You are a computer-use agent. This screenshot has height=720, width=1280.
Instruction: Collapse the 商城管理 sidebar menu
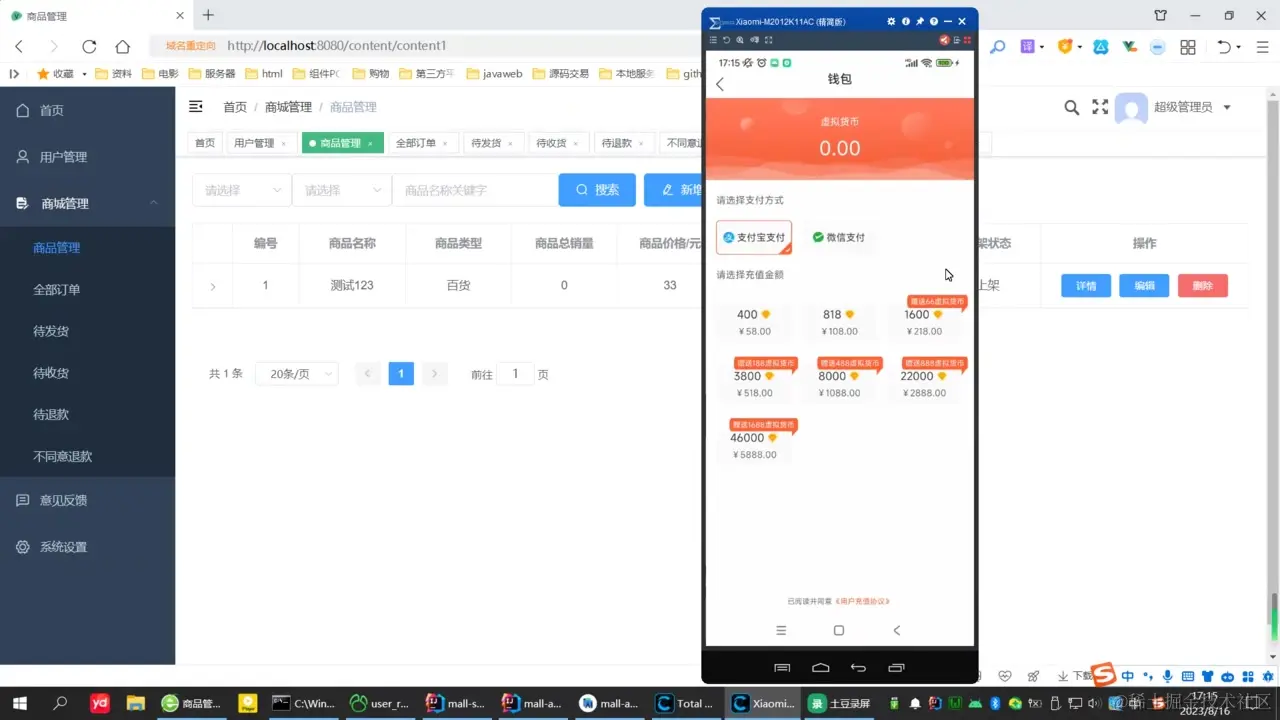pos(87,203)
